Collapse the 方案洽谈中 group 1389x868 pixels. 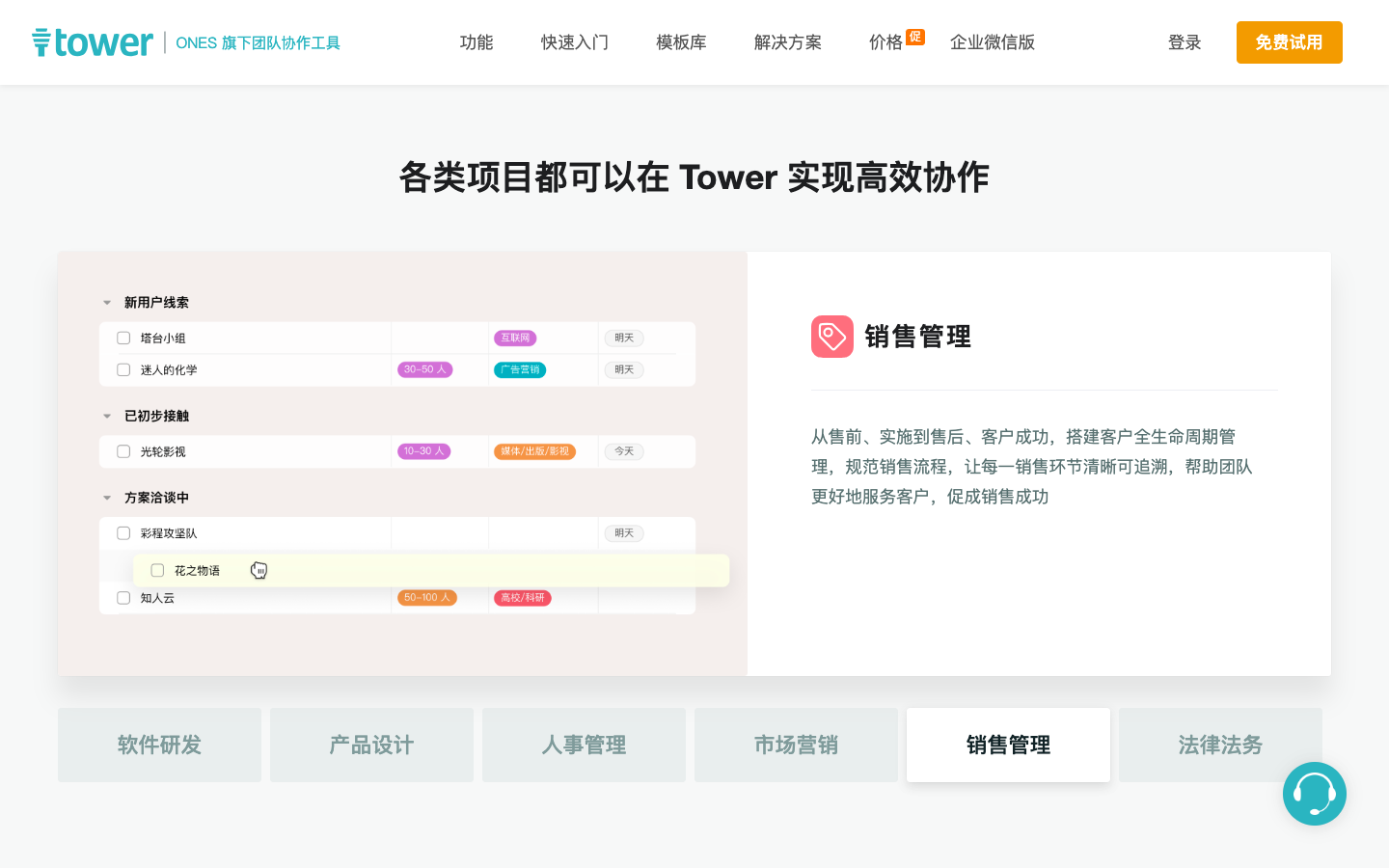pyautogui.click(x=107, y=498)
